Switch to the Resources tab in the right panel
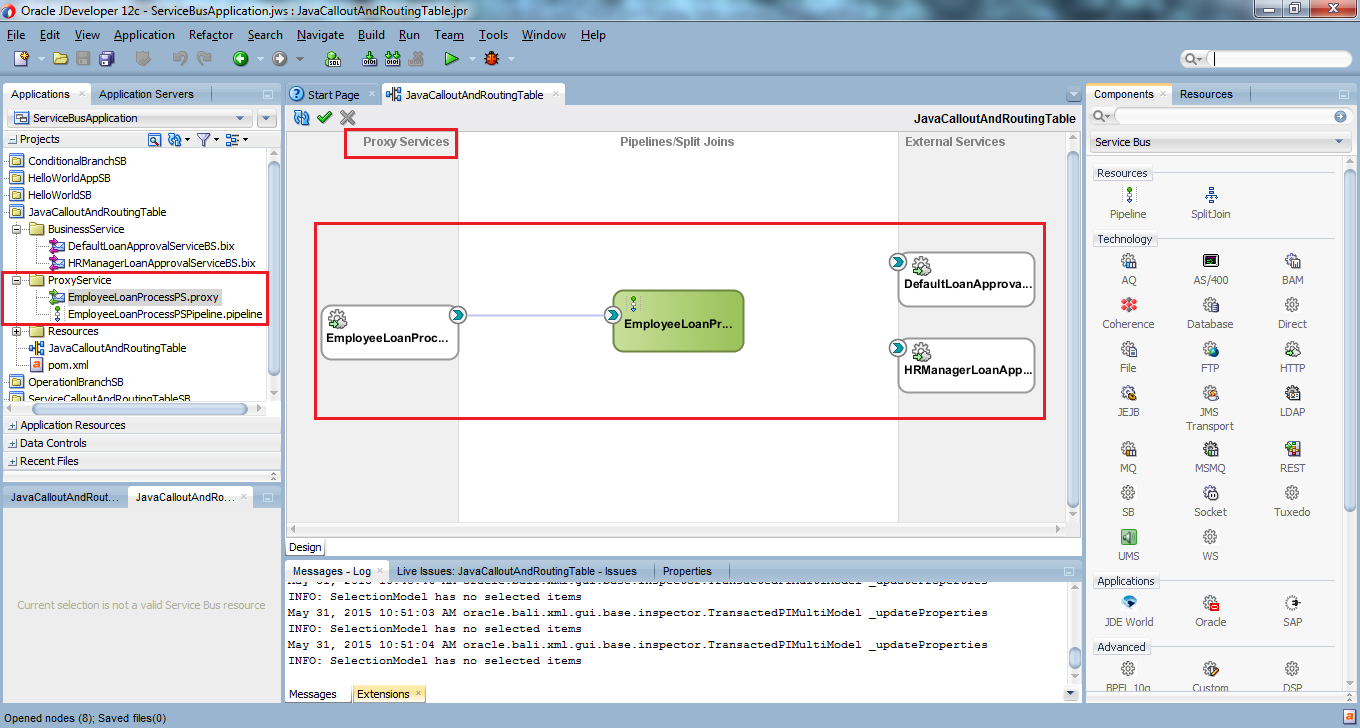 1206,94
